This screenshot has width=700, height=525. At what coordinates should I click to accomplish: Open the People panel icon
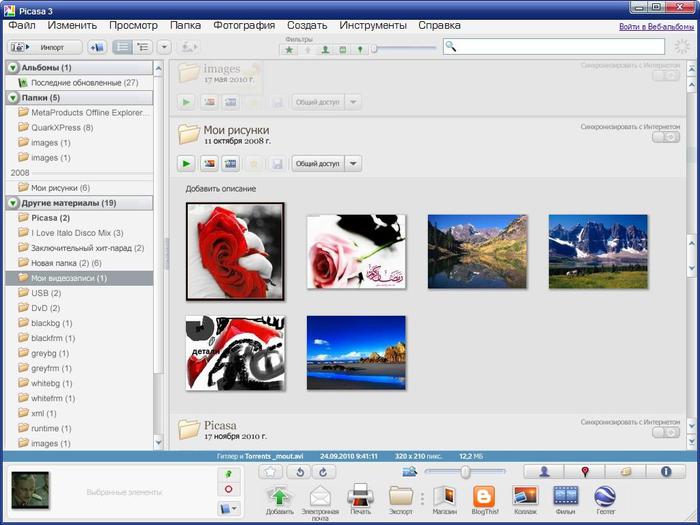(544, 471)
